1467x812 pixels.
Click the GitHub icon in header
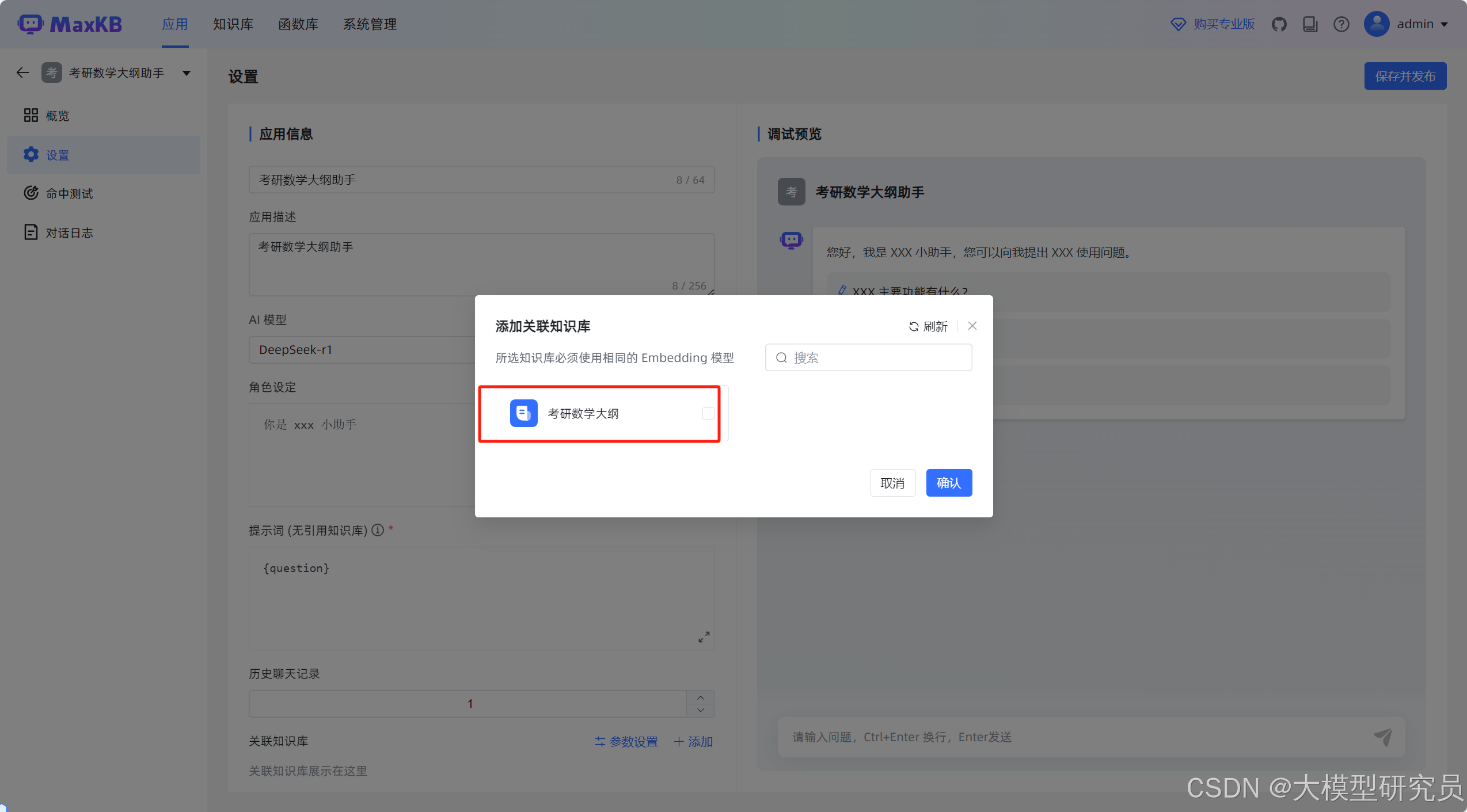pyautogui.click(x=1279, y=24)
